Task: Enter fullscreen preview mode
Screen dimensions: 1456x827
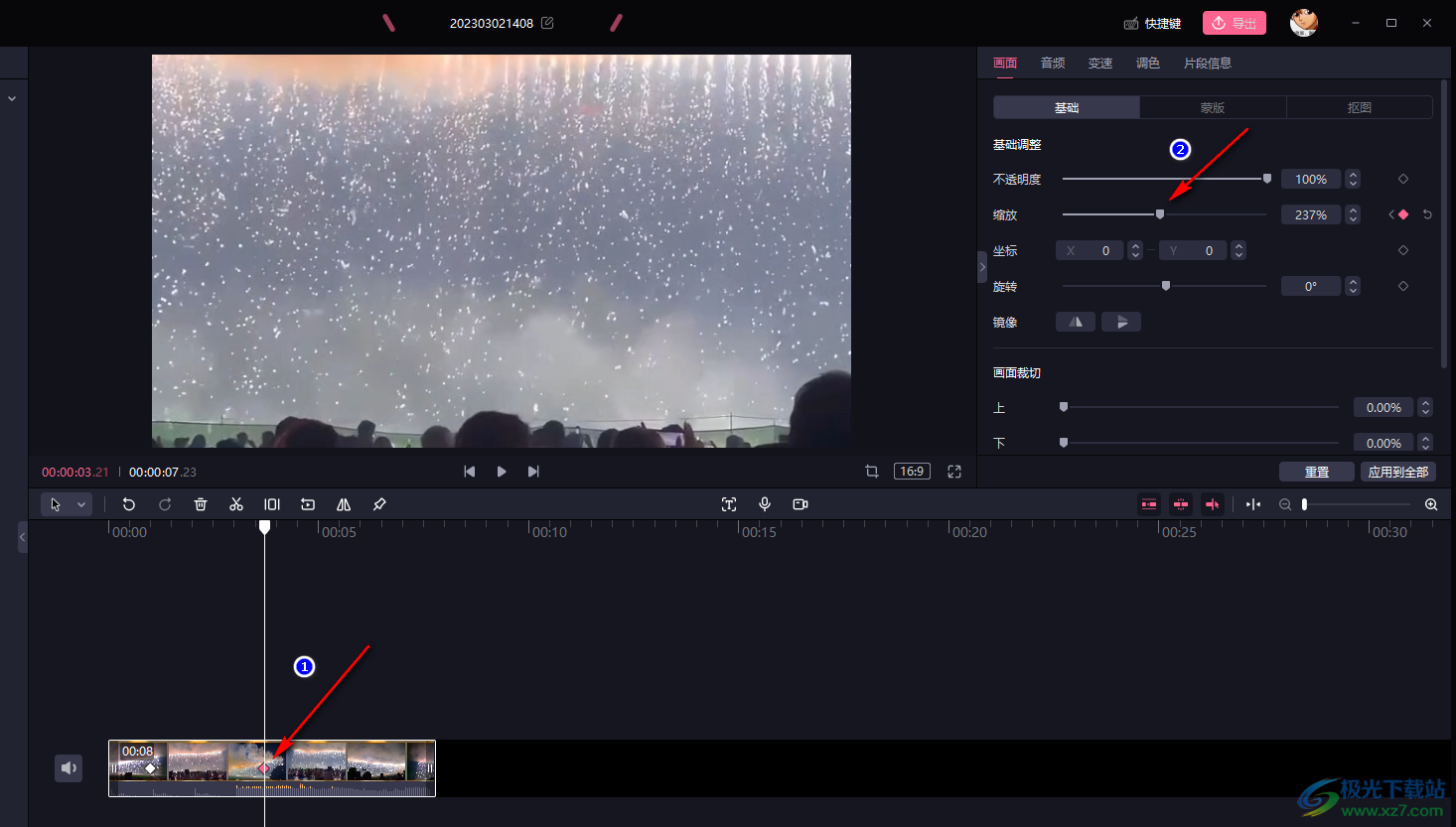Action: (x=954, y=472)
